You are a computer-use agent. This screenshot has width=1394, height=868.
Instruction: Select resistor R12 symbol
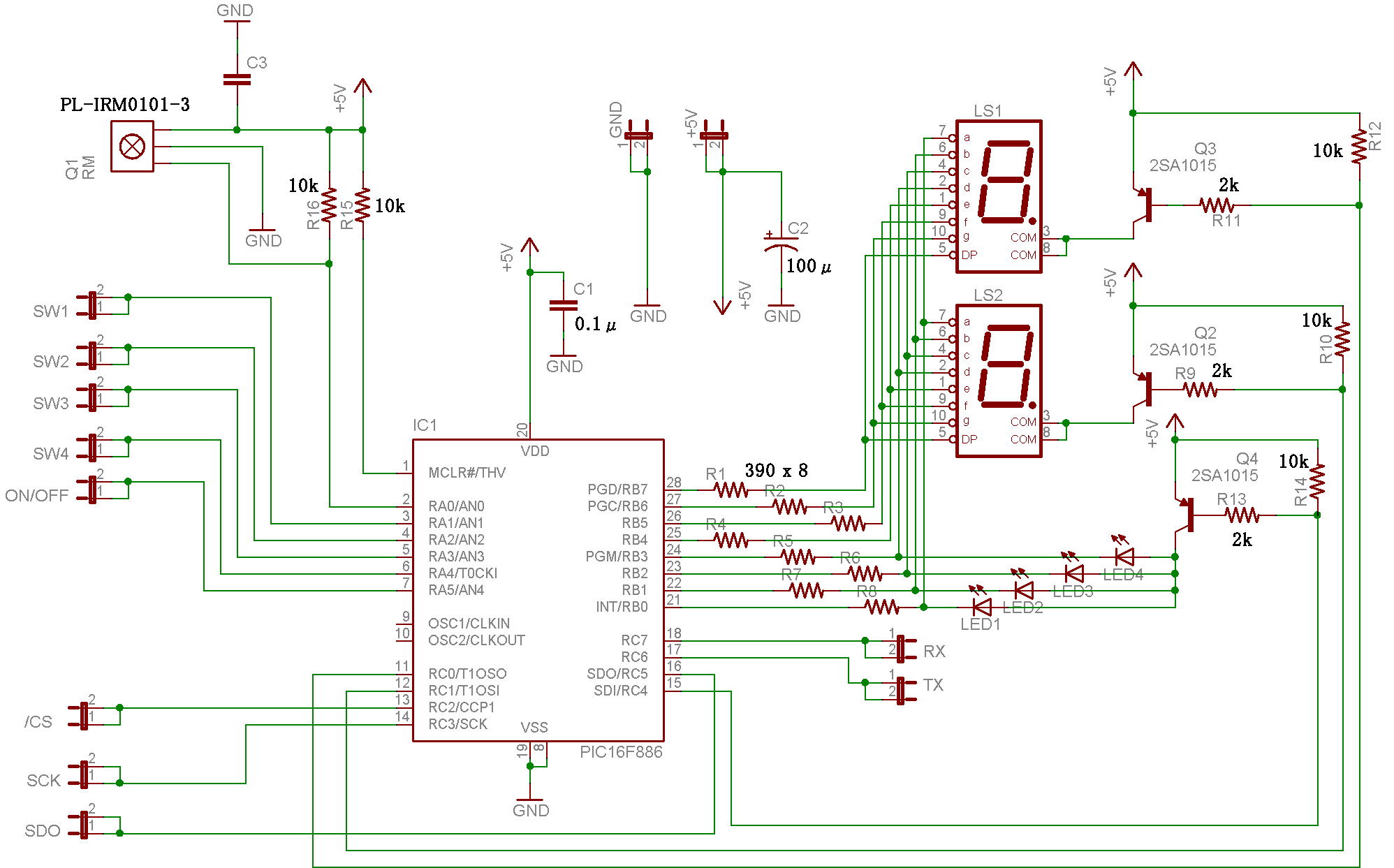click(x=1359, y=147)
